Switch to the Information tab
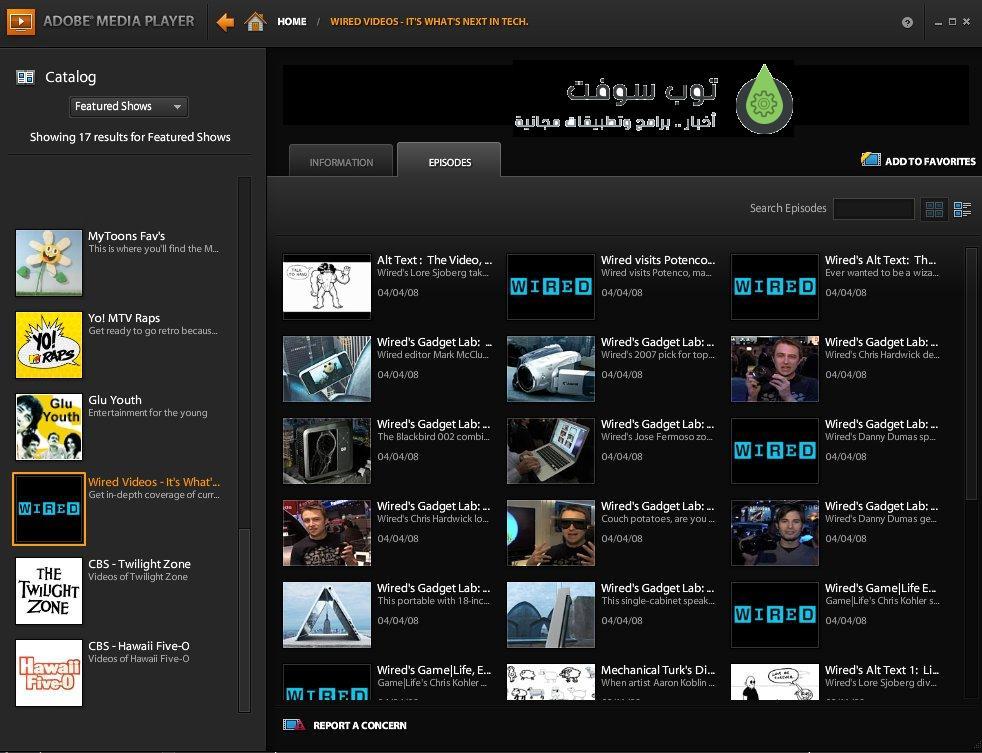 341,162
